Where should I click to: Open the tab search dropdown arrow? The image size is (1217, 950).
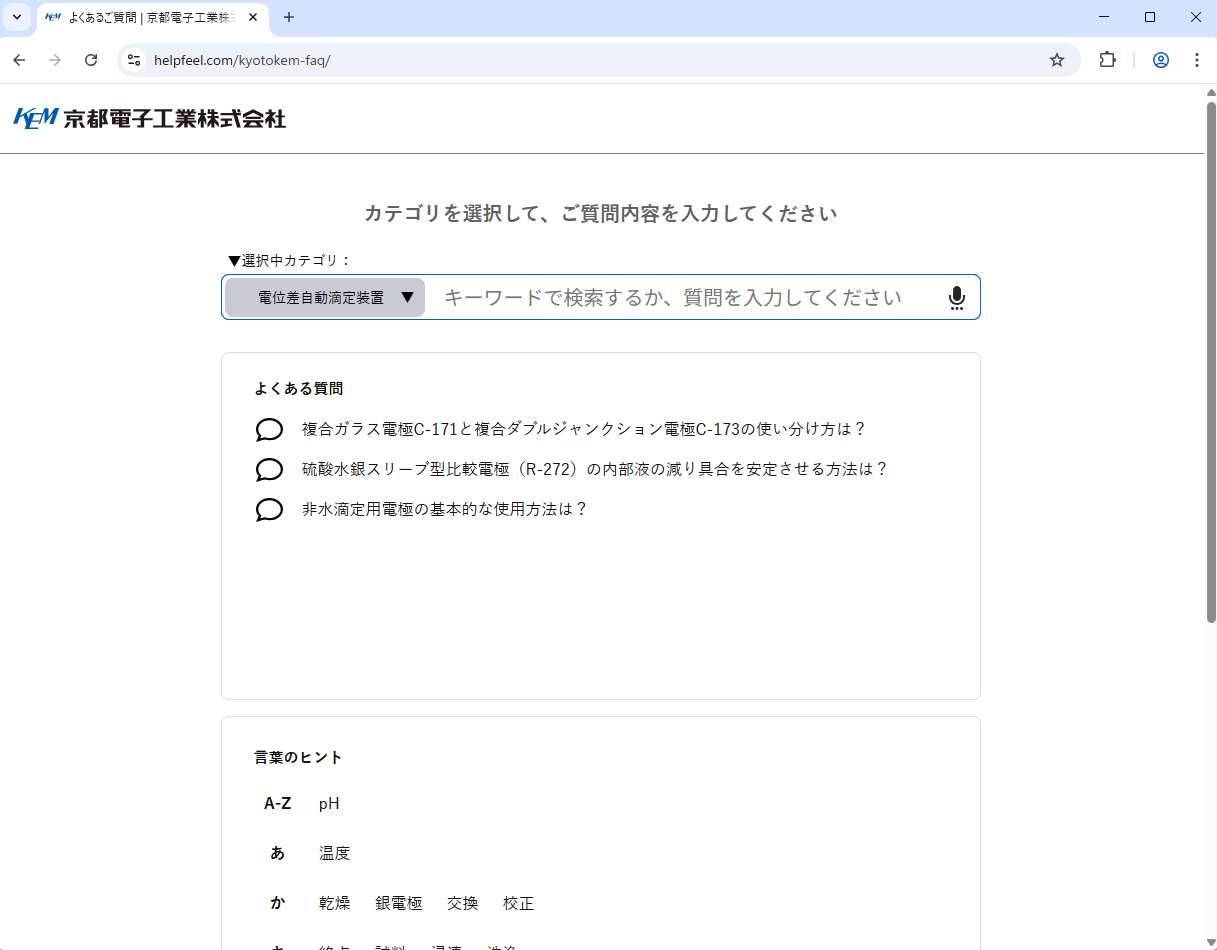pyautogui.click(x=16, y=17)
